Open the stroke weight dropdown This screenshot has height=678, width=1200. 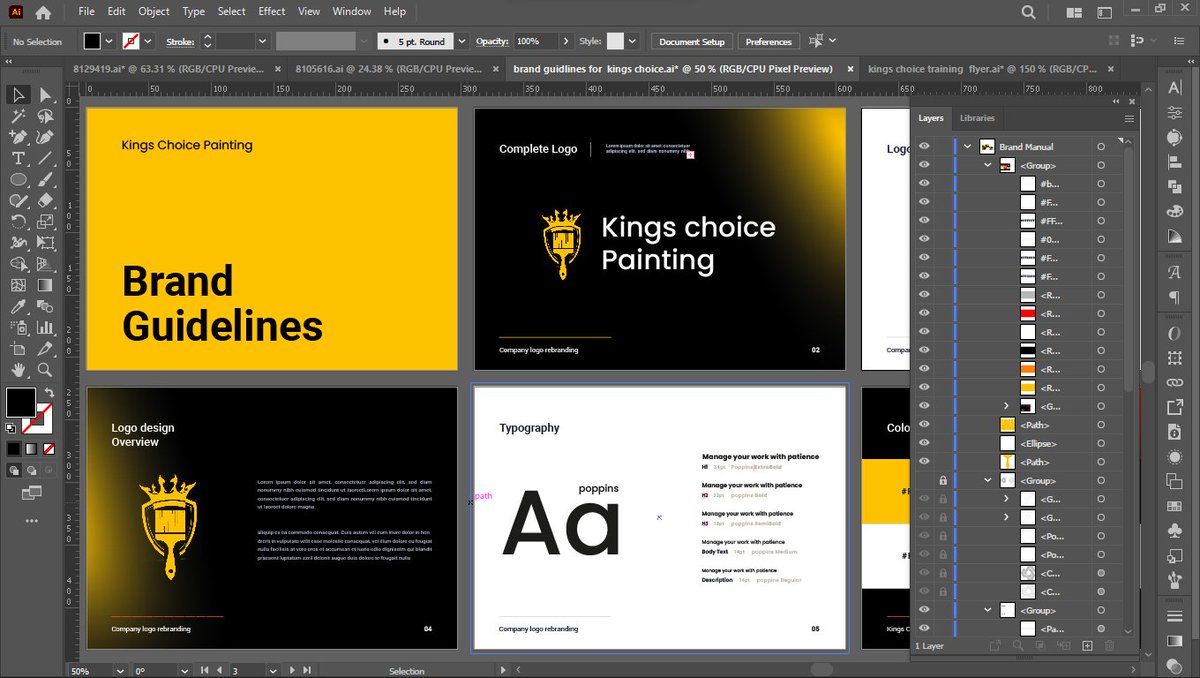(262, 41)
